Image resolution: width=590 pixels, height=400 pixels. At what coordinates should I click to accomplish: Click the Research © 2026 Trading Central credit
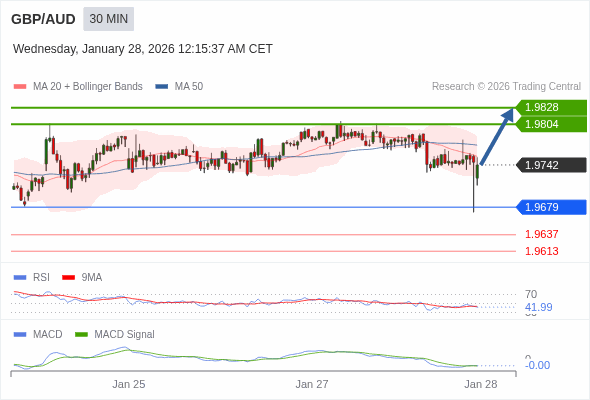click(x=506, y=87)
